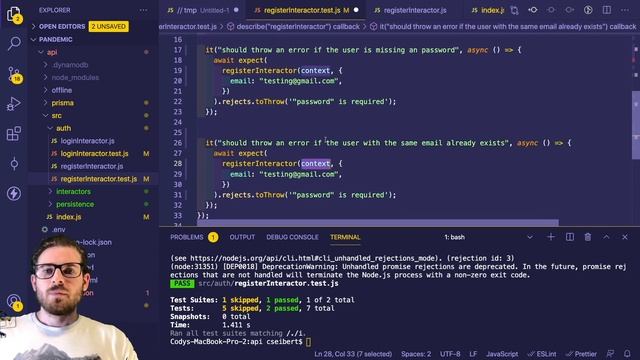Open the Run and Debug view
The width and height of the screenshot is (640, 360).
tap(14, 104)
